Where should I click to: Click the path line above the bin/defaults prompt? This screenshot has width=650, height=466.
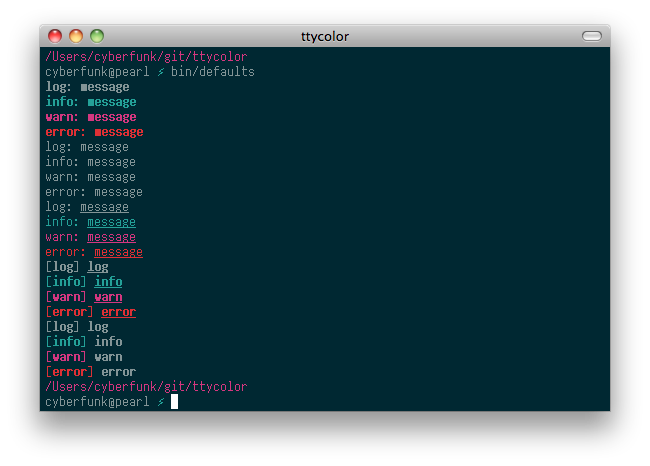(x=146, y=57)
